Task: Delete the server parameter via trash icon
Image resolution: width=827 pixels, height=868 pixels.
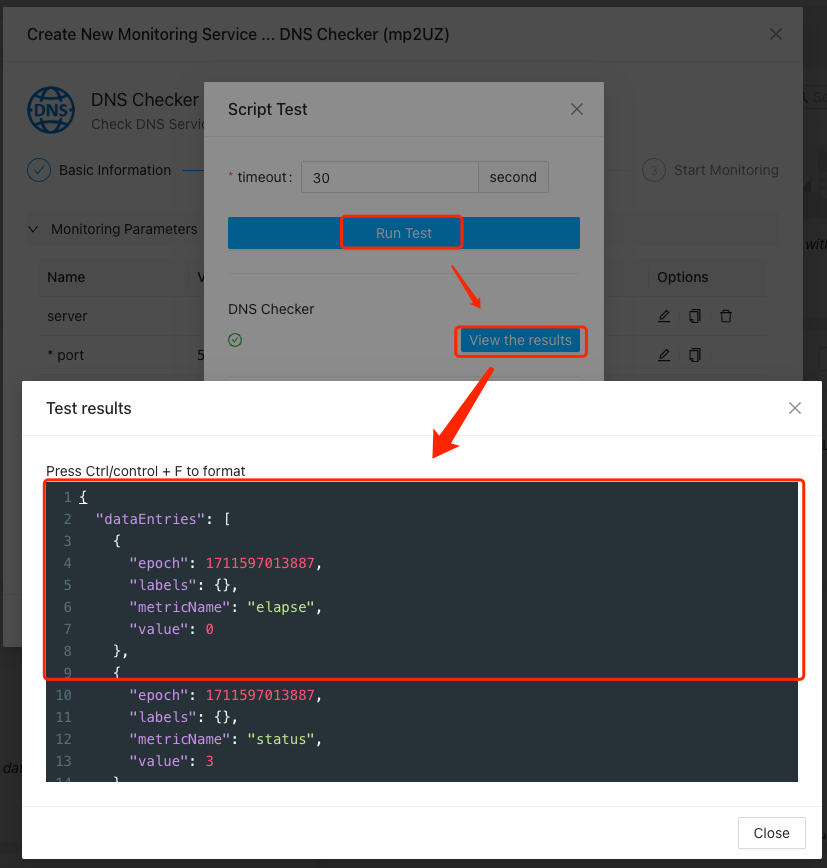Action: point(726,316)
